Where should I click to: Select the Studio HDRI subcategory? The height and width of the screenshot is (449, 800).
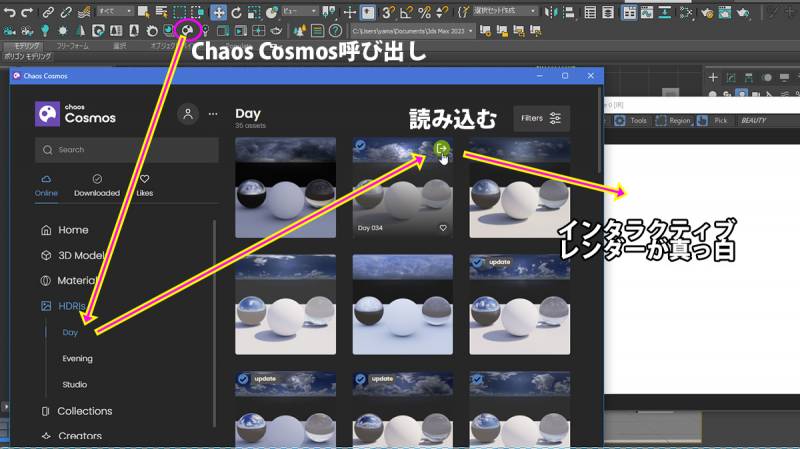click(x=74, y=385)
